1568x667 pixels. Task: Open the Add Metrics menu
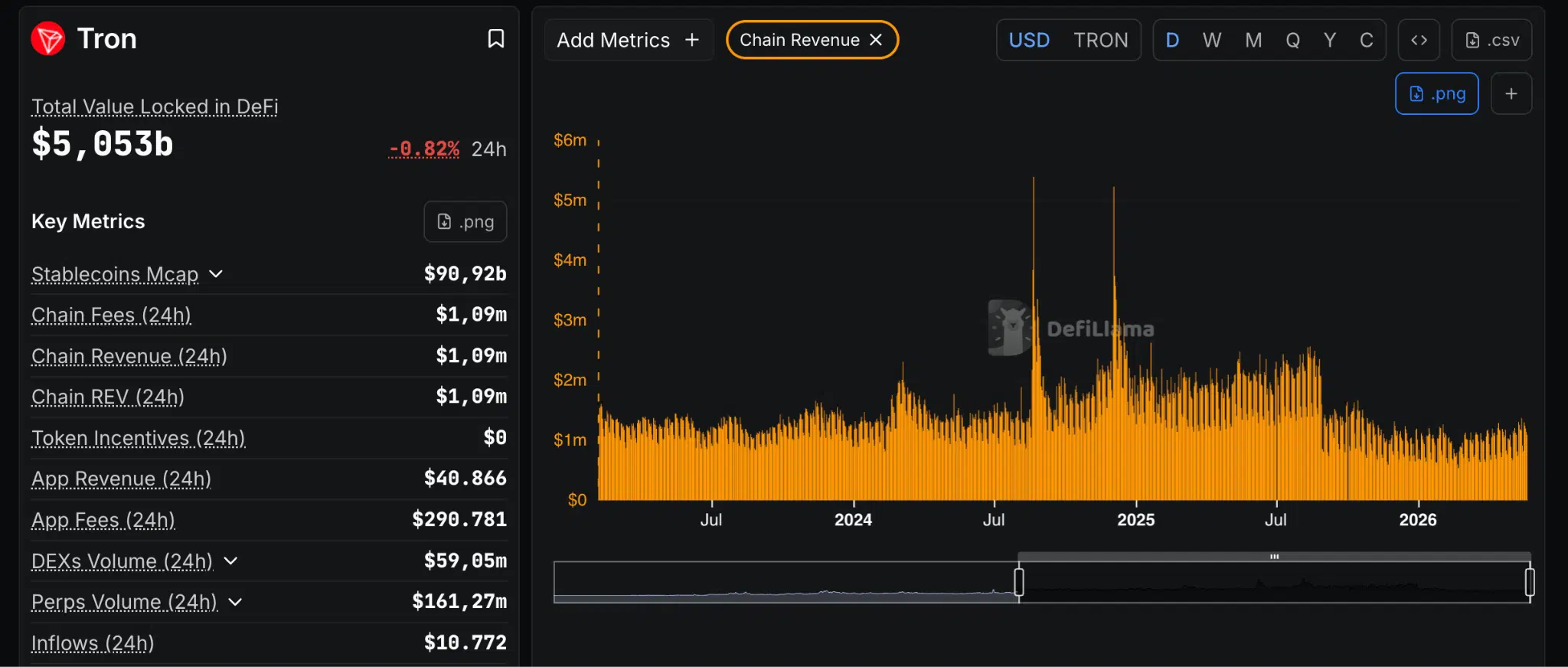629,40
